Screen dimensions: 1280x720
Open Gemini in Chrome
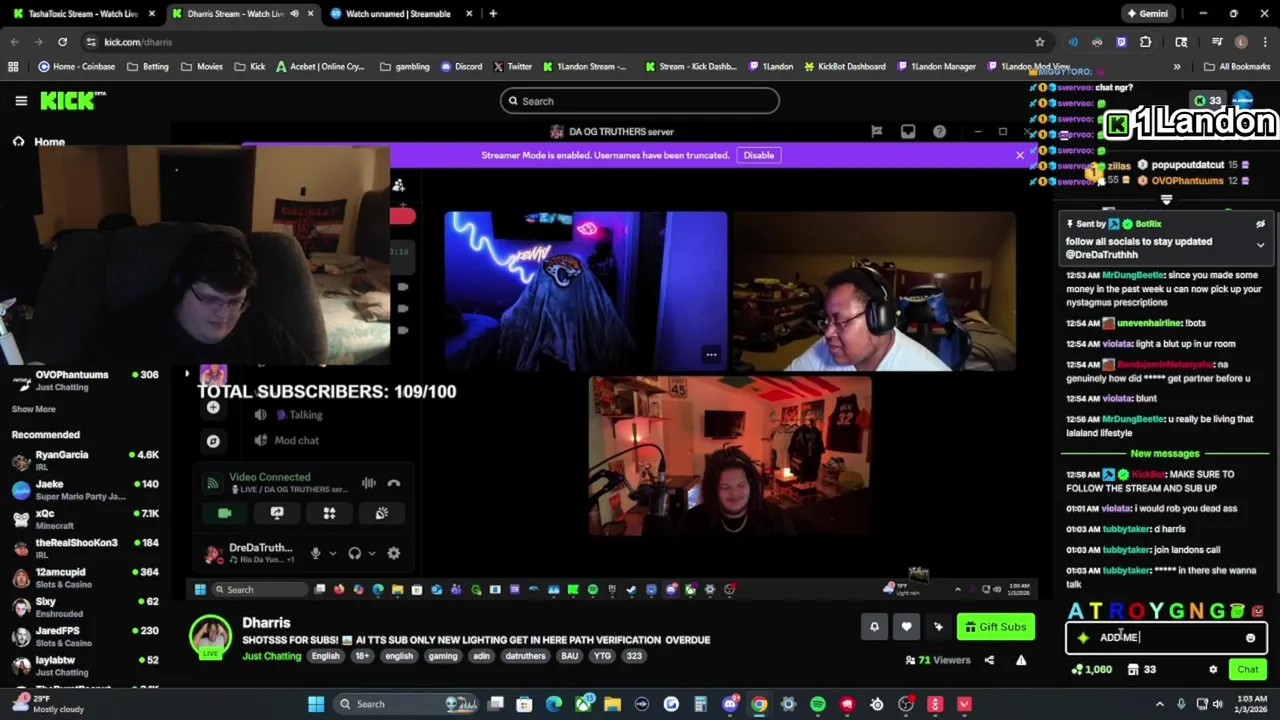click(x=1148, y=14)
